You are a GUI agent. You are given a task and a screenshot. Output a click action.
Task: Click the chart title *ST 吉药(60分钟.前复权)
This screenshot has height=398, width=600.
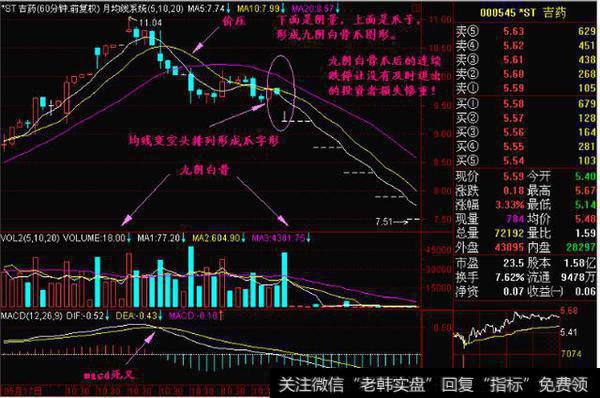51,9
